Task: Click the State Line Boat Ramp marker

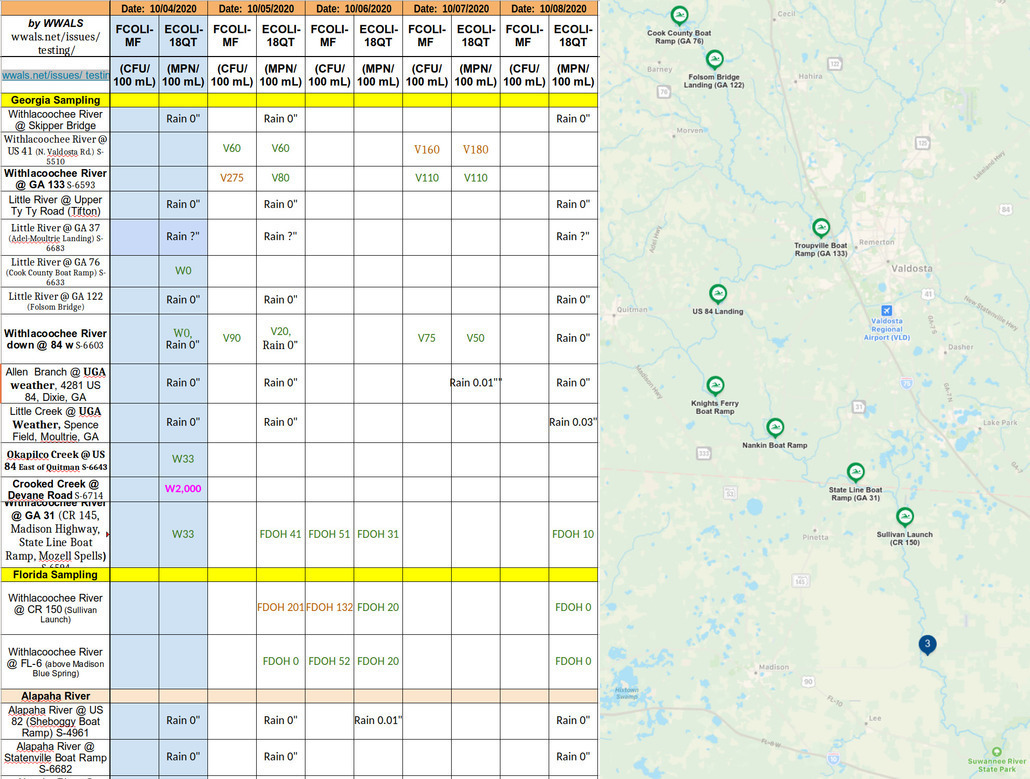Action: 855,472
